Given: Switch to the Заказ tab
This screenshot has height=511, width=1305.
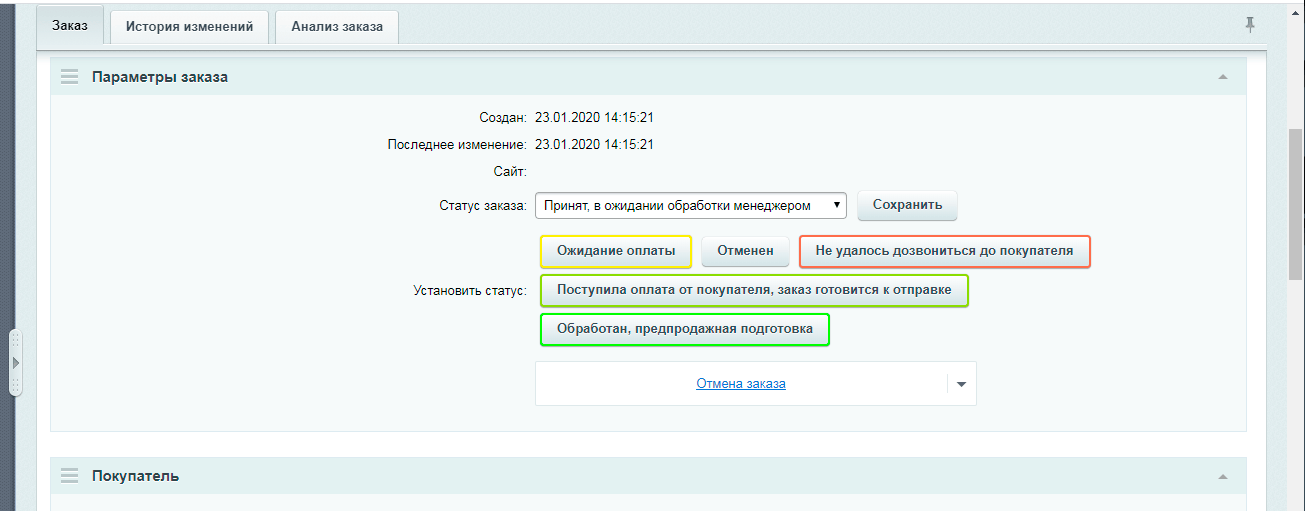Looking at the screenshot, I should click(x=70, y=26).
